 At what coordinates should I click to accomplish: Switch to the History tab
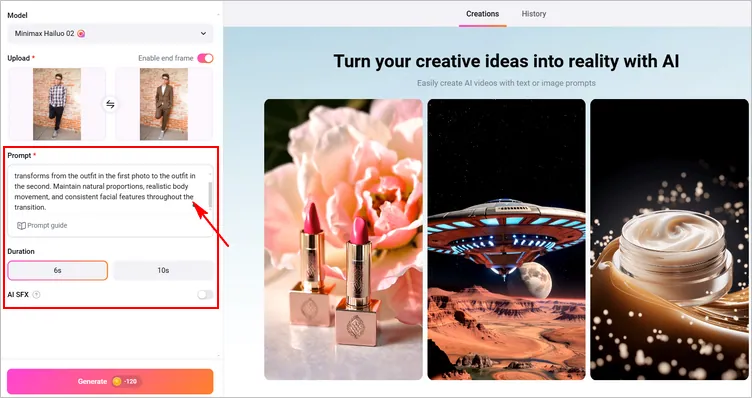534,14
